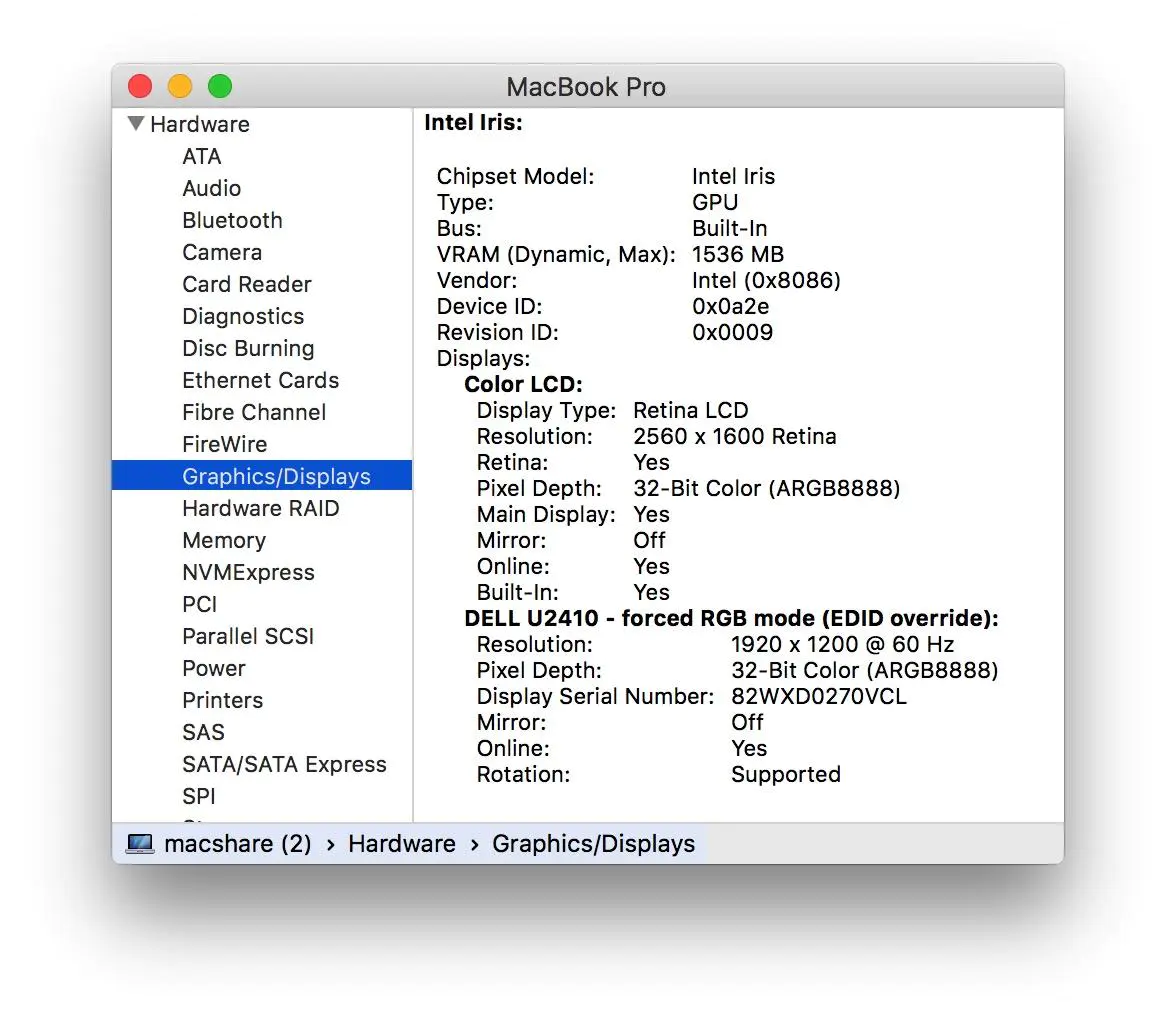
Task: Choose Parallel SCSI in the sidebar
Action: coord(248,636)
